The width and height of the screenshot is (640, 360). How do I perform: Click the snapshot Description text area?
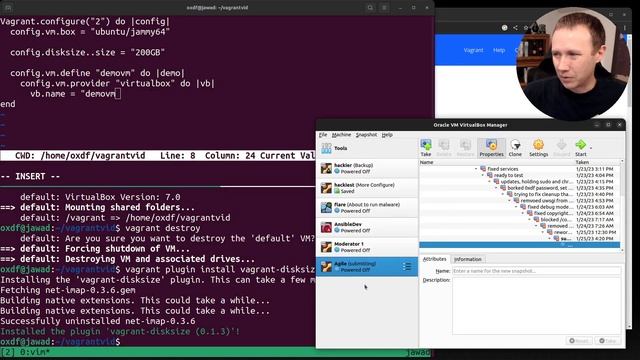click(536, 306)
